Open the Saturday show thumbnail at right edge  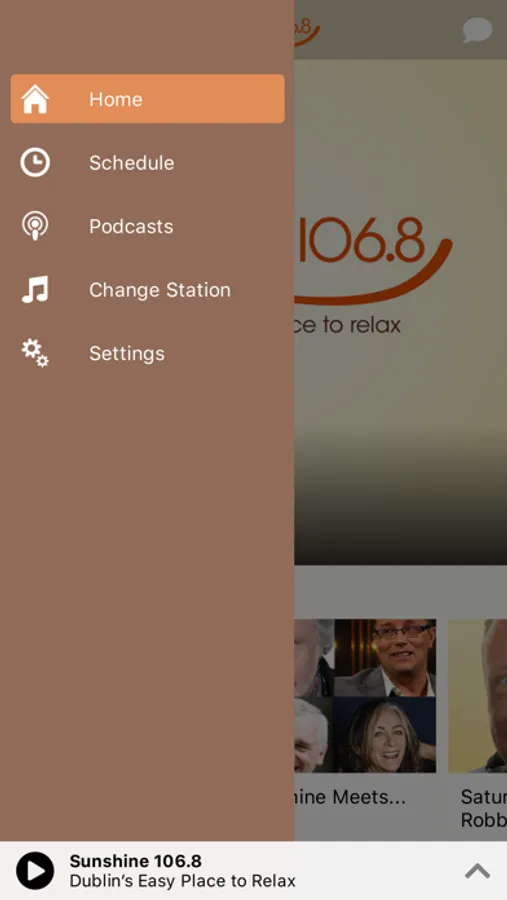[478, 696]
